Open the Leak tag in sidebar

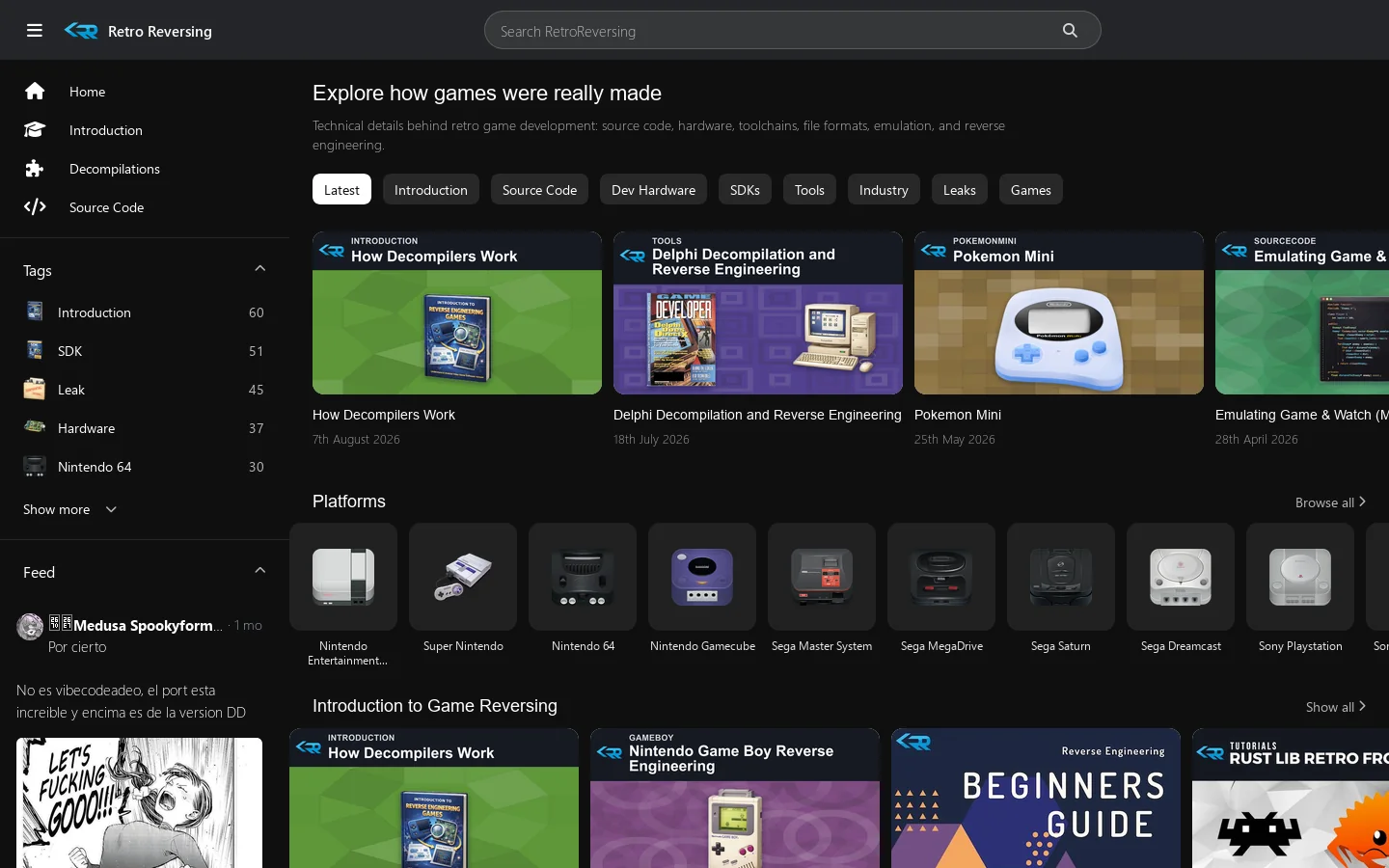pyautogui.click(x=144, y=390)
